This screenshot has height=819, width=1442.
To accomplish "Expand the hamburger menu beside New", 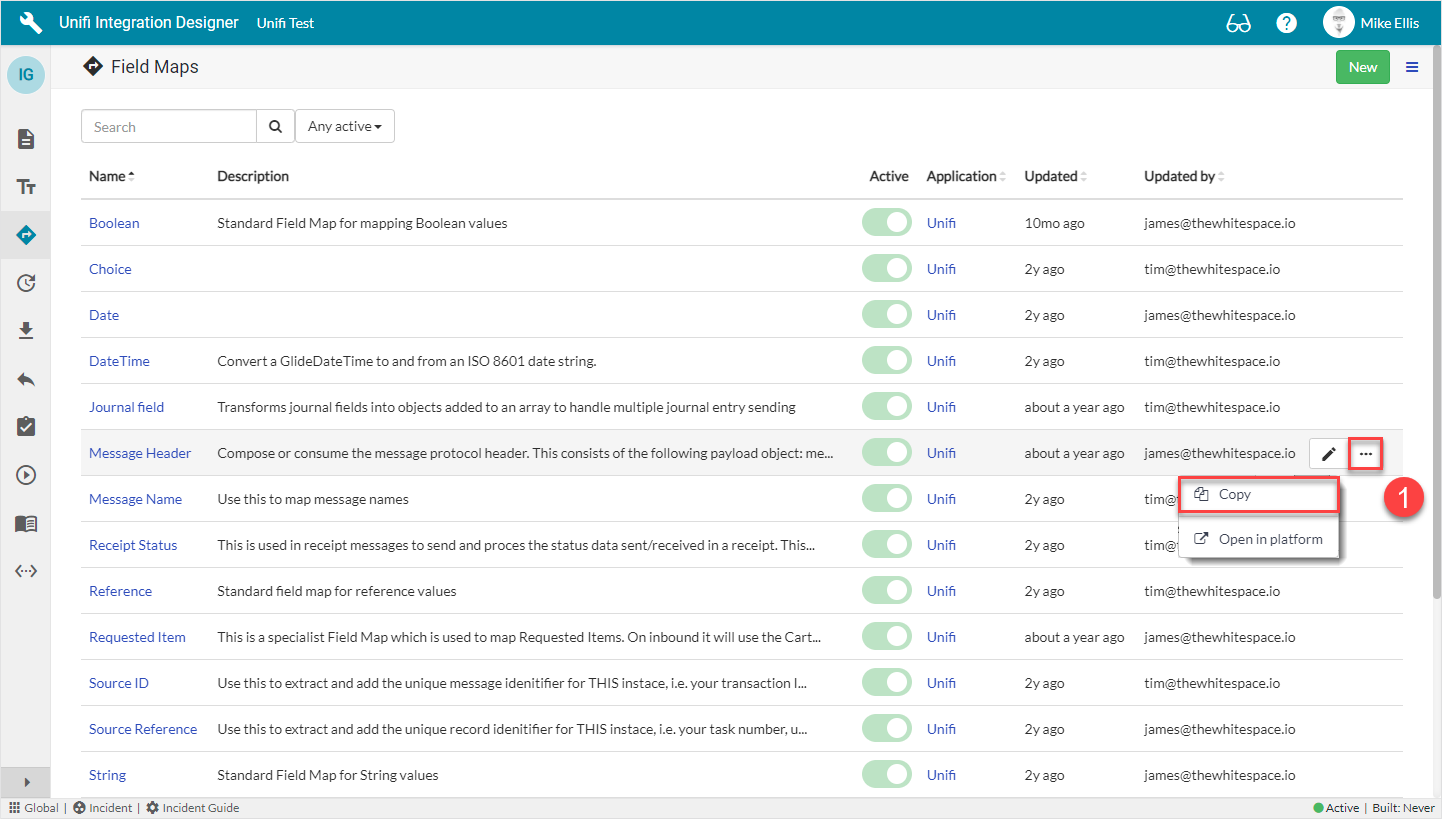I will [1412, 66].
